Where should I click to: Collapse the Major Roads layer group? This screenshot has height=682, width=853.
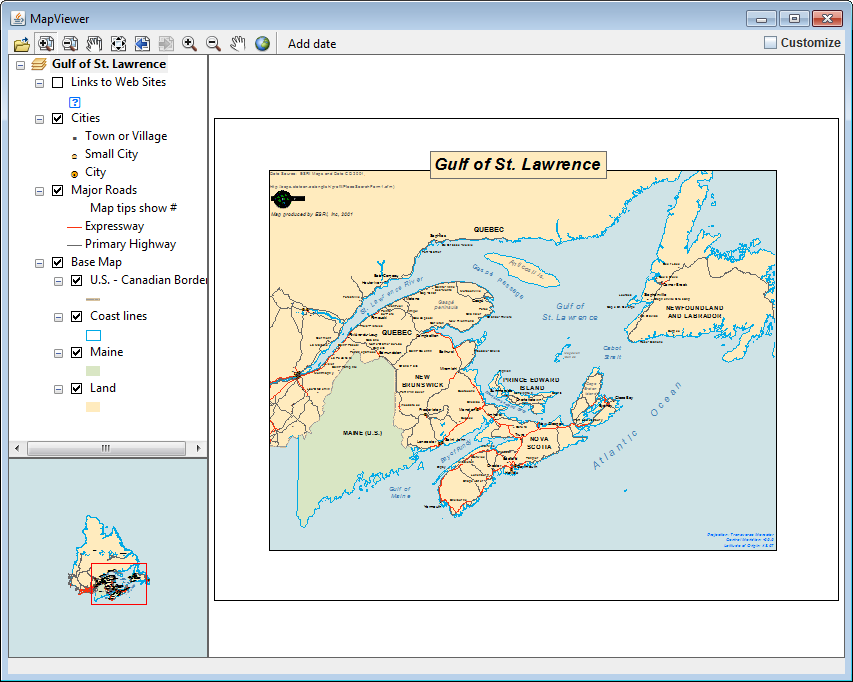[40, 190]
